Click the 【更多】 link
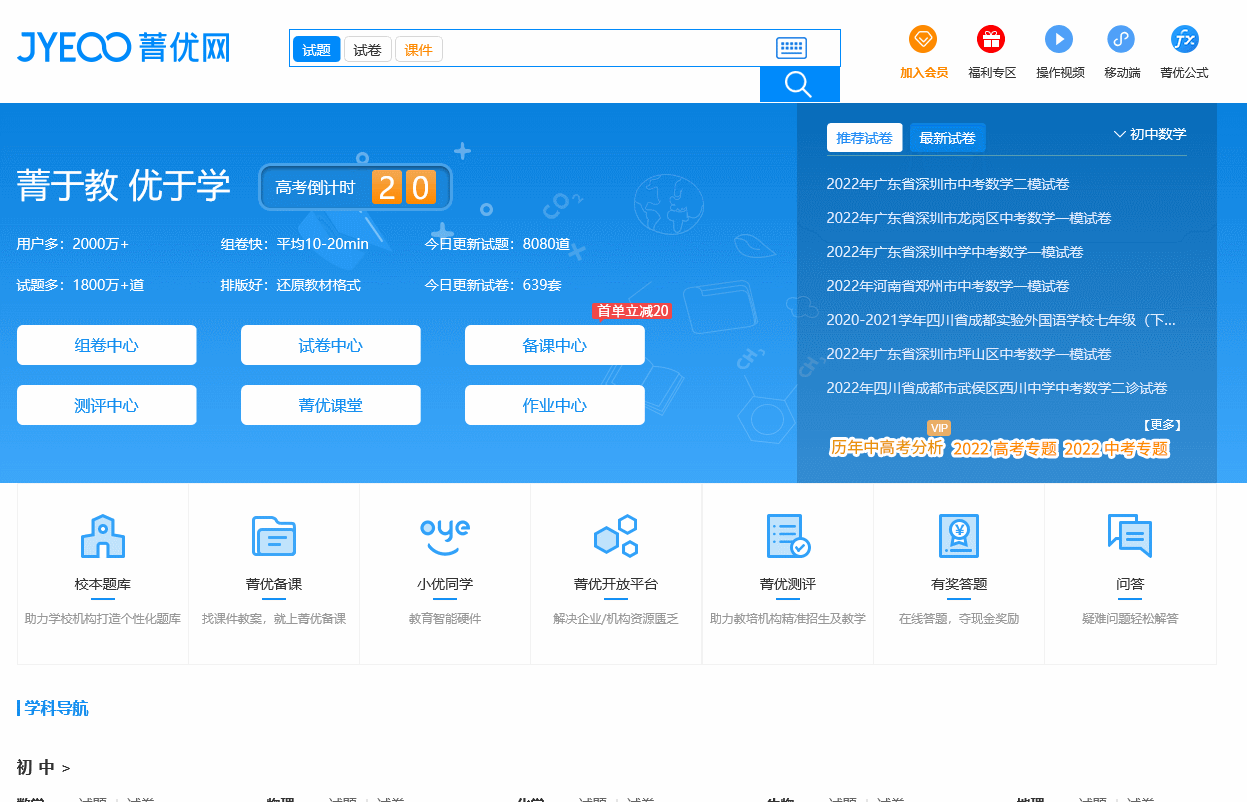Viewport: 1247px width, 802px height. (1162, 424)
